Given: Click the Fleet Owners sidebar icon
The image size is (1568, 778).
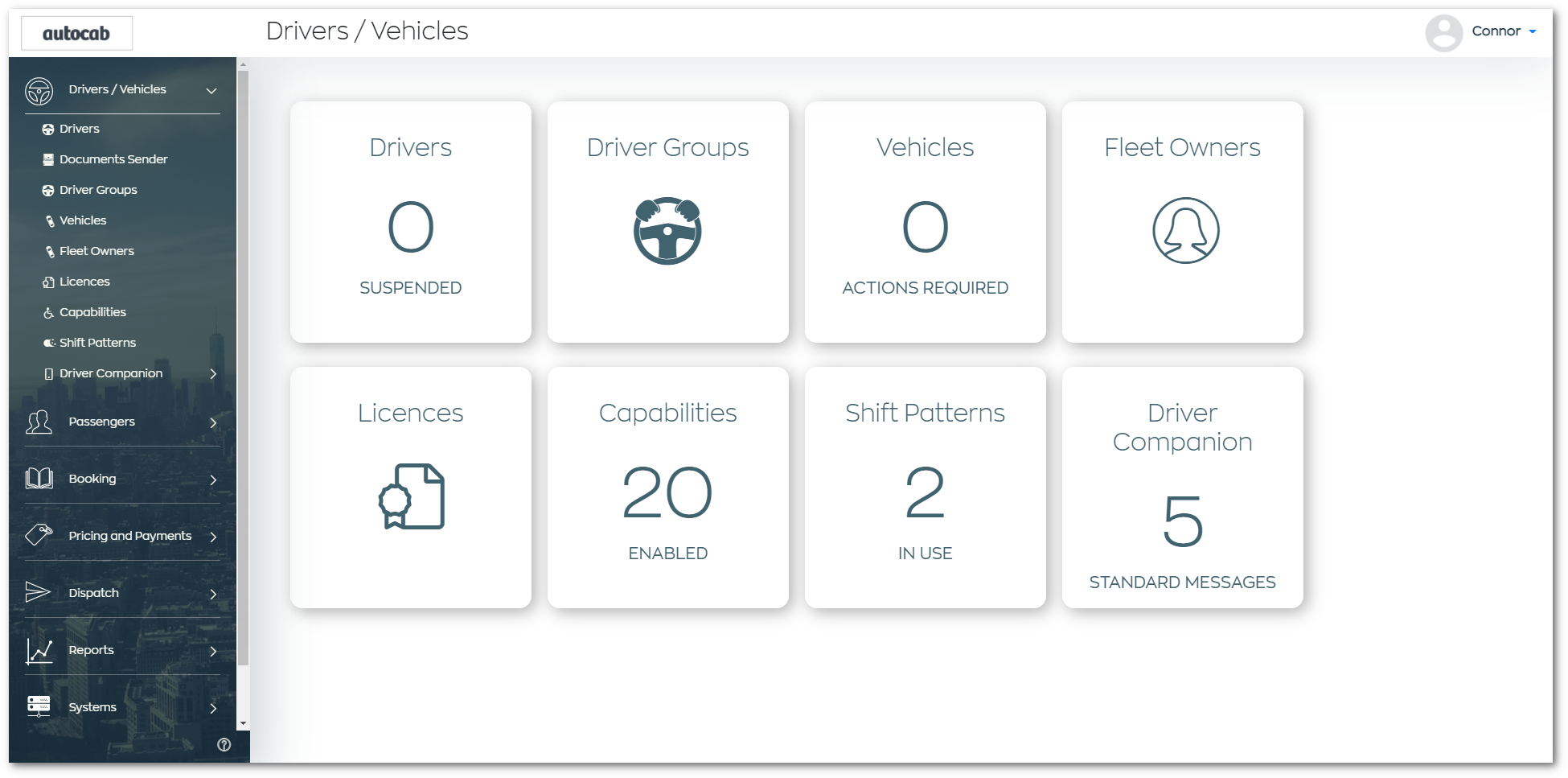Looking at the screenshot, I should [50, 251].
